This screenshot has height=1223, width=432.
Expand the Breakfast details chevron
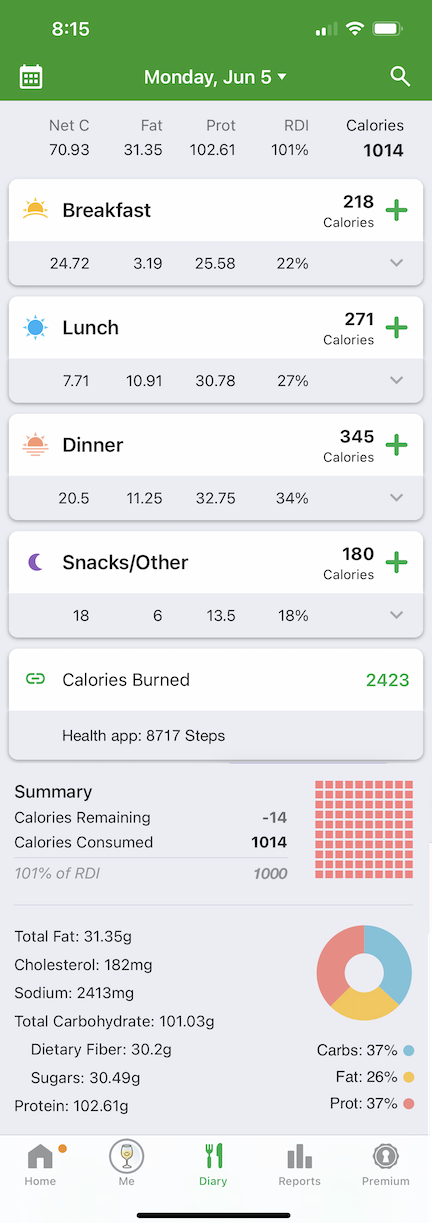tap(397, 263)
